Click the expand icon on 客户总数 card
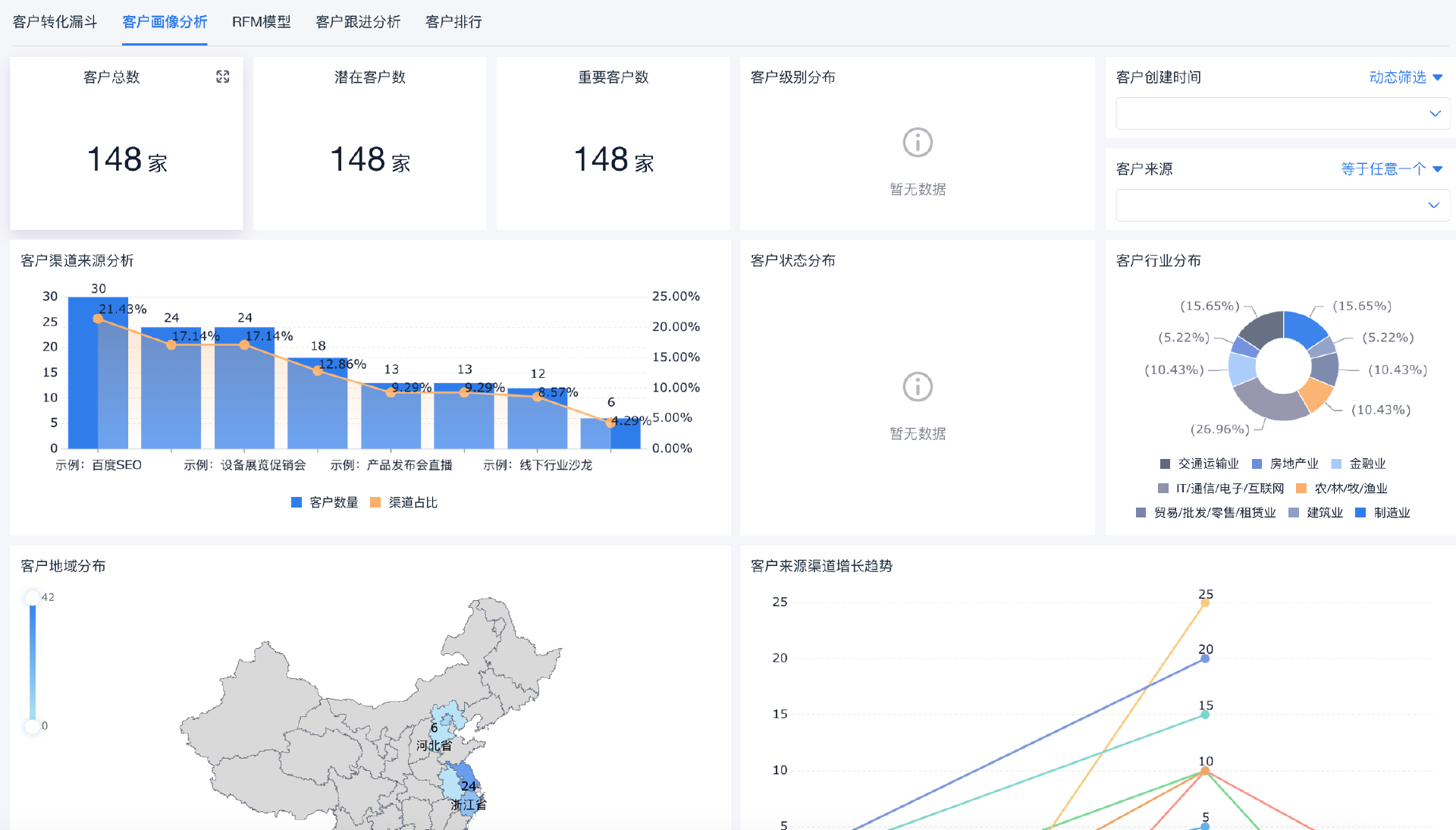This screenshot has width=1456, height=830. (x=222, y=77)
